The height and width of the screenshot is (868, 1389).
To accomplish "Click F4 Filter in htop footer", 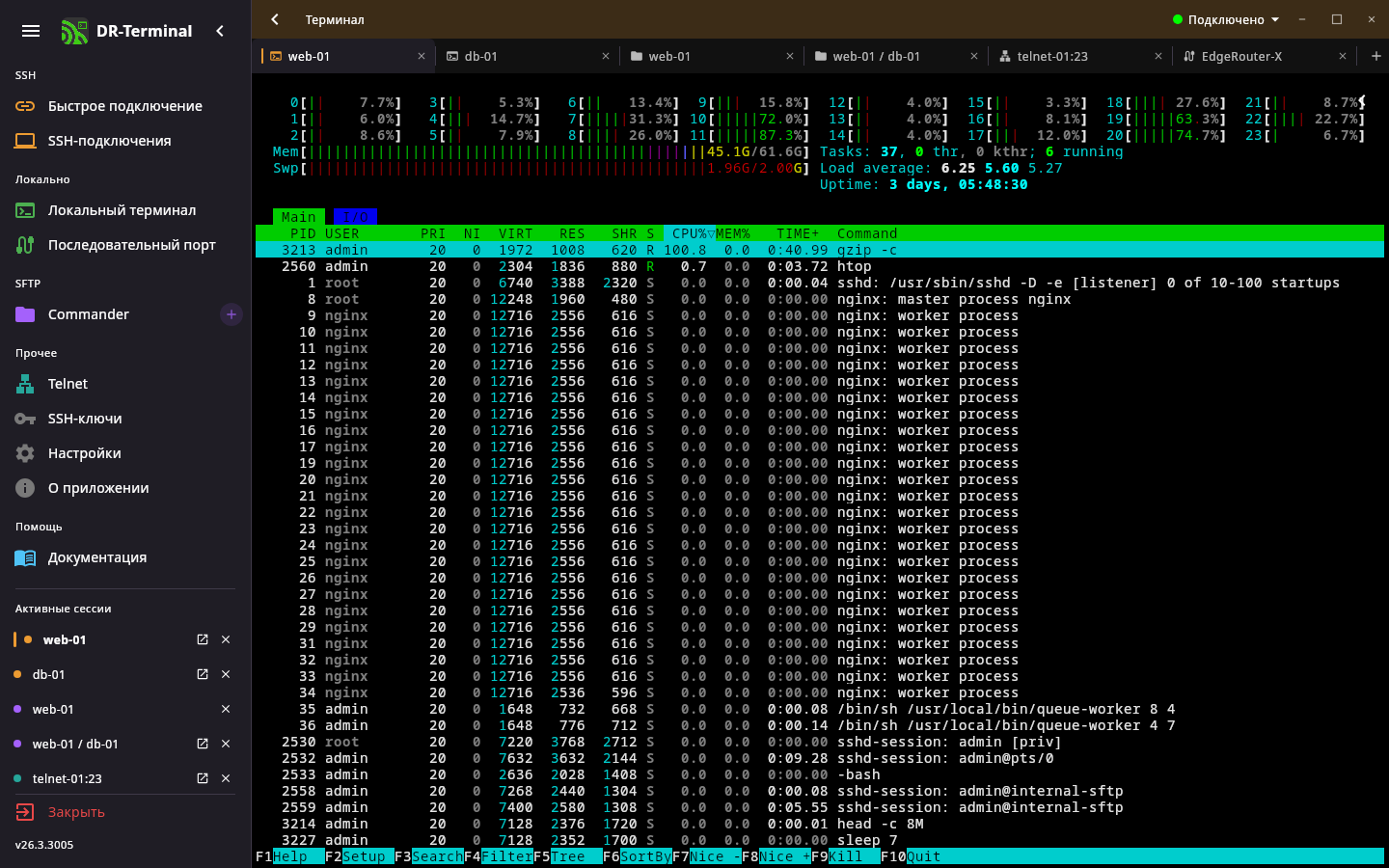I will pos(499,856).
